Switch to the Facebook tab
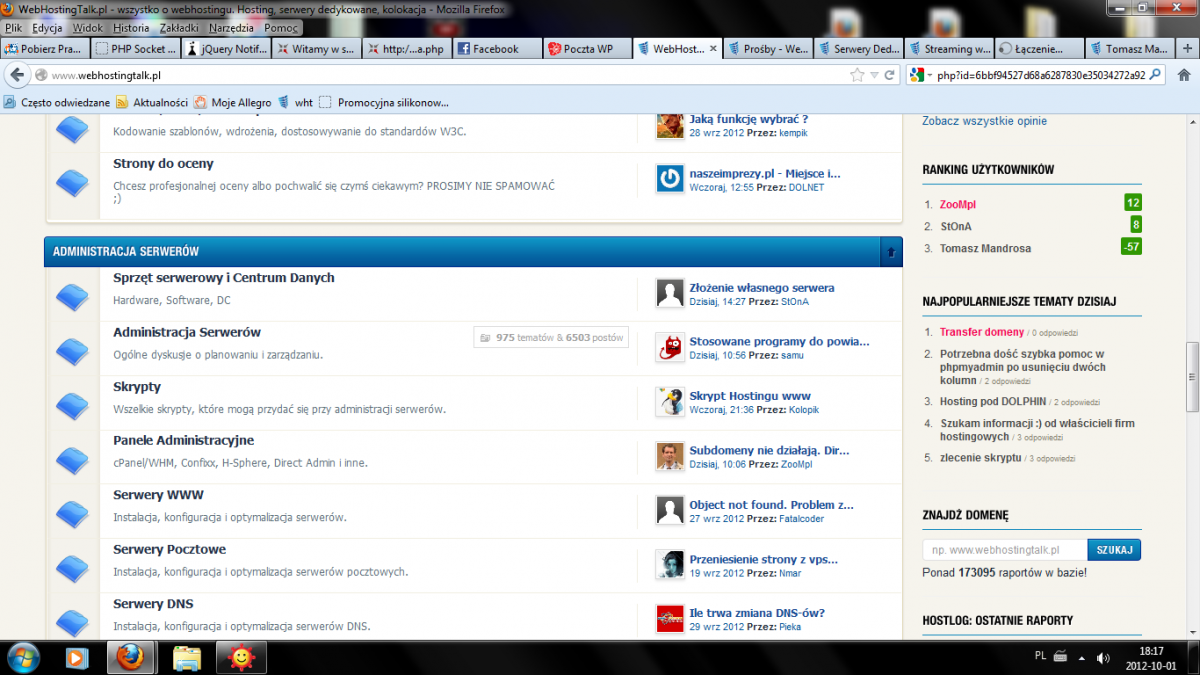Viewport: 1200px width, 675px height. click(x=496, y=49)
